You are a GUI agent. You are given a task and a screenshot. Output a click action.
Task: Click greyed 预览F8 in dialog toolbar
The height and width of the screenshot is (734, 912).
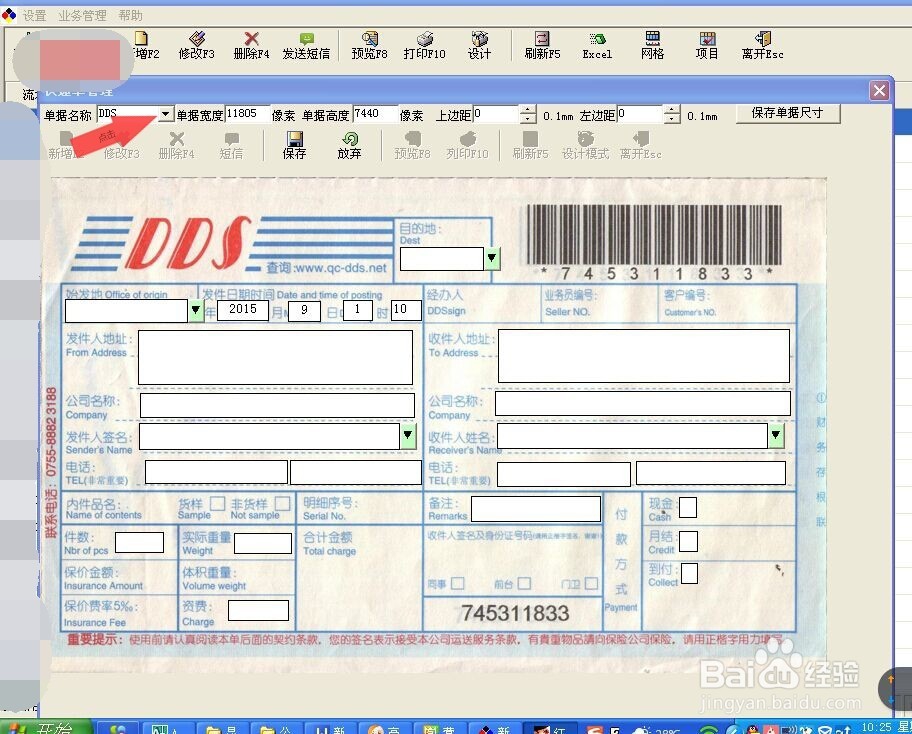pyautogui.click(x=412, y=145)
